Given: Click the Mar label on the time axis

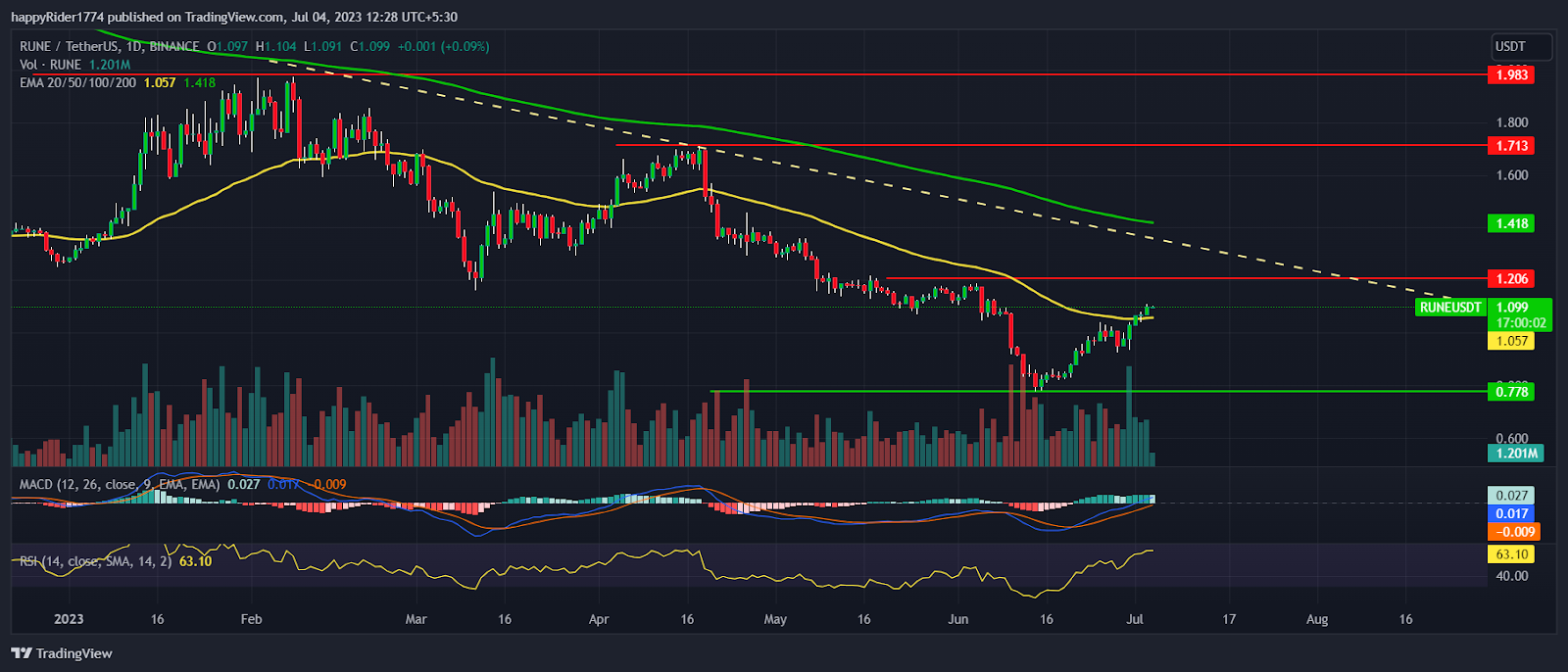Looking at the screenshot, I should [x=416, y=619].
